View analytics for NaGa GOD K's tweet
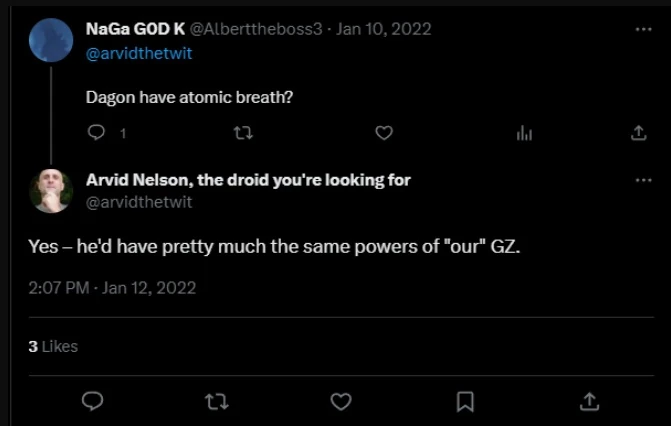Image resolution: width=671 pixels, height=426 pixels. (x=524, y=133)
